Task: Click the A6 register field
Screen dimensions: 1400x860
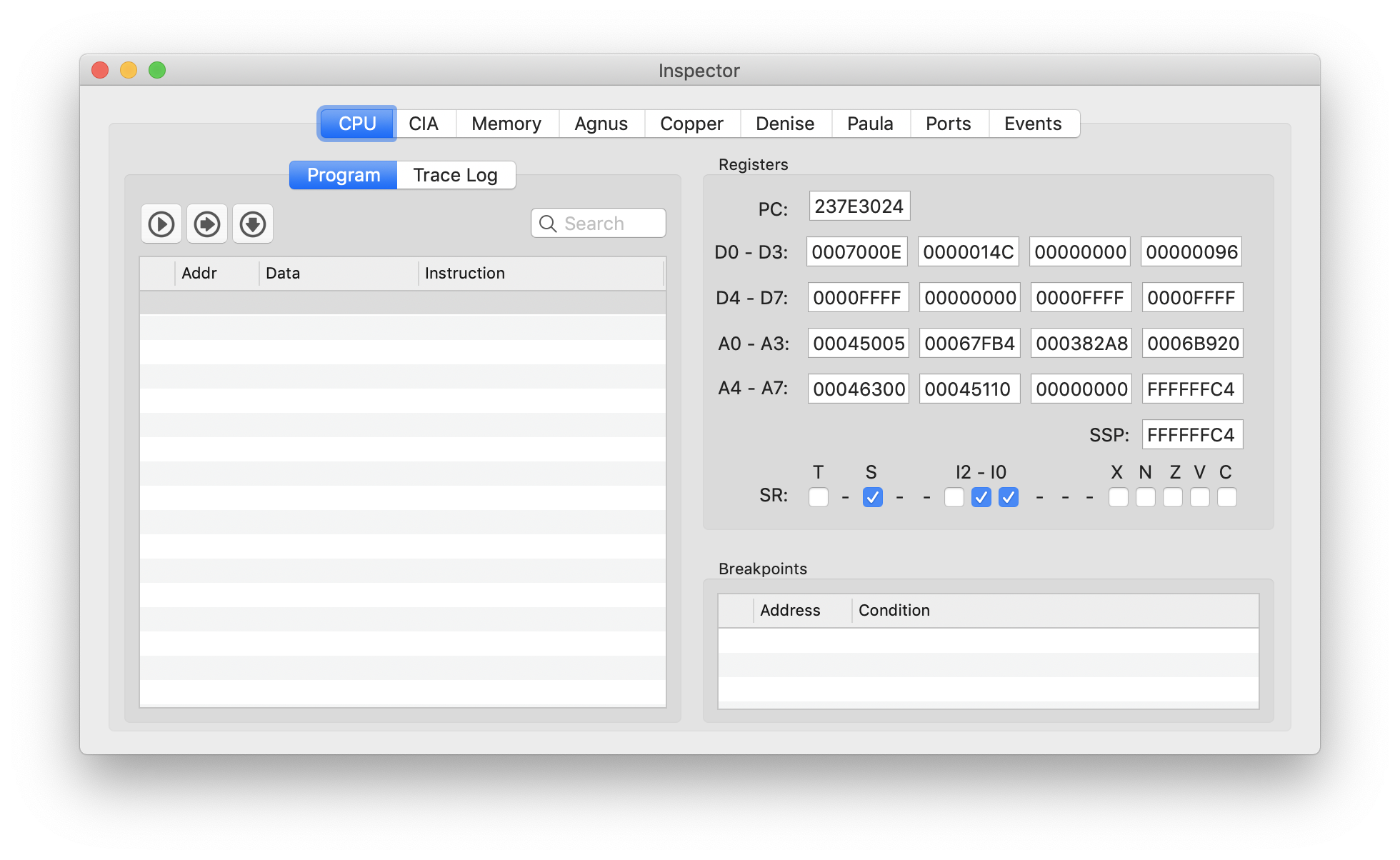Action: click(1081, 389)
